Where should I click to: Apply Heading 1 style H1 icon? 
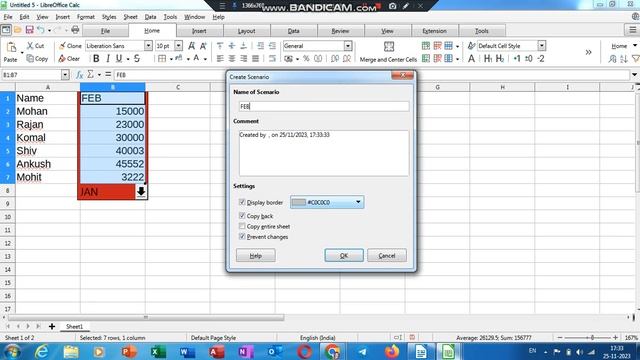pos(488,59)
